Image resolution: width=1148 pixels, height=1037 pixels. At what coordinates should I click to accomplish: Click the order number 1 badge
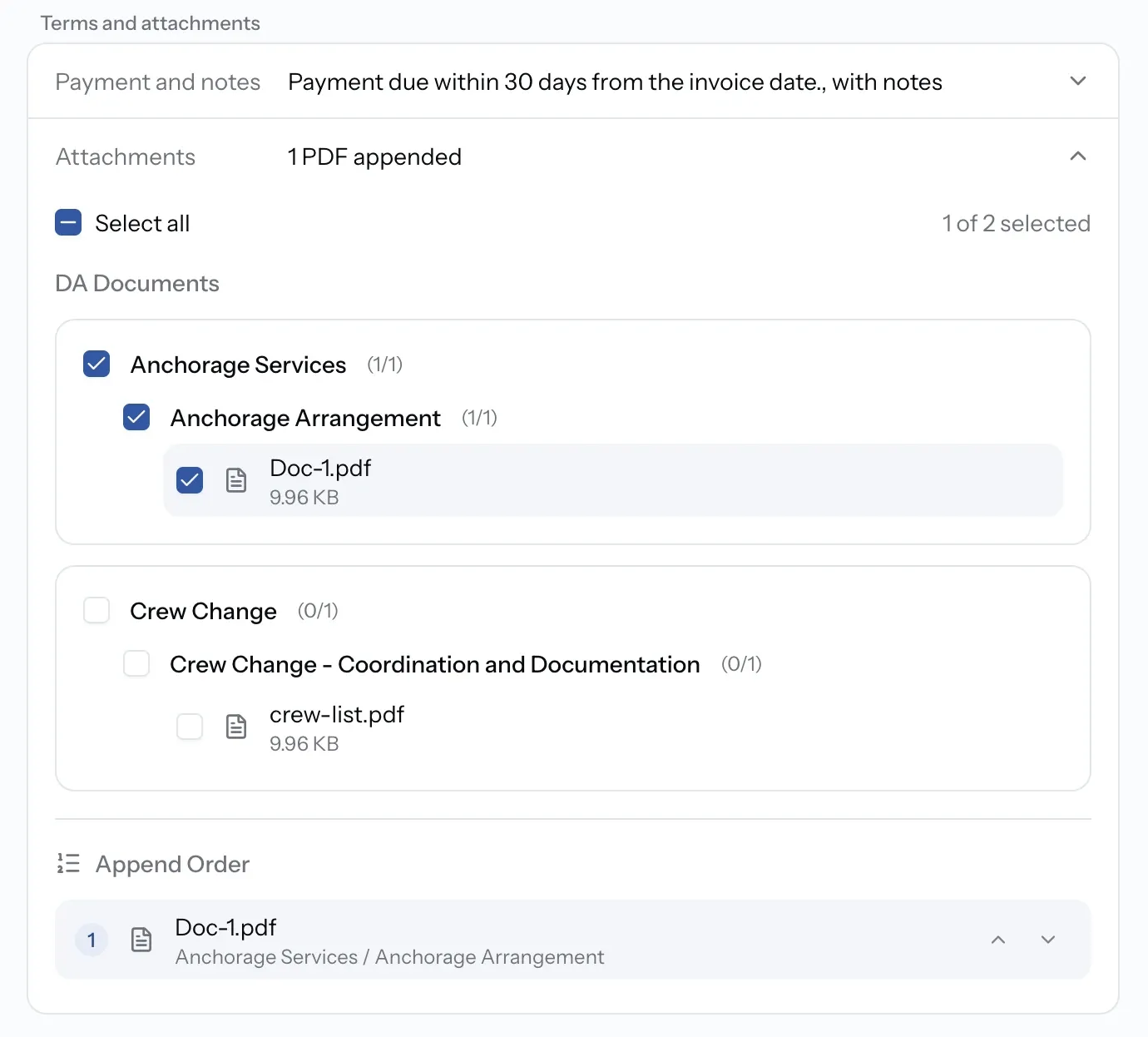(x=92, y=940)
